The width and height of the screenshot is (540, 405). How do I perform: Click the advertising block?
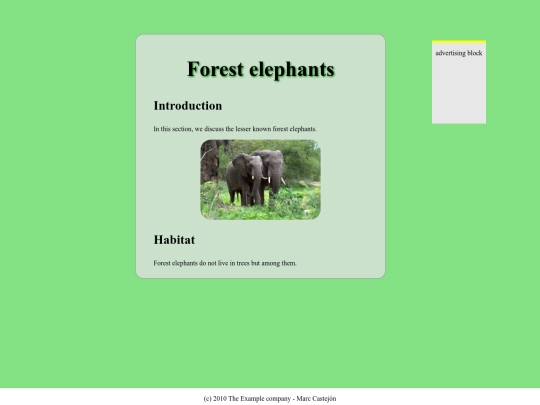[x=459, y=82]
